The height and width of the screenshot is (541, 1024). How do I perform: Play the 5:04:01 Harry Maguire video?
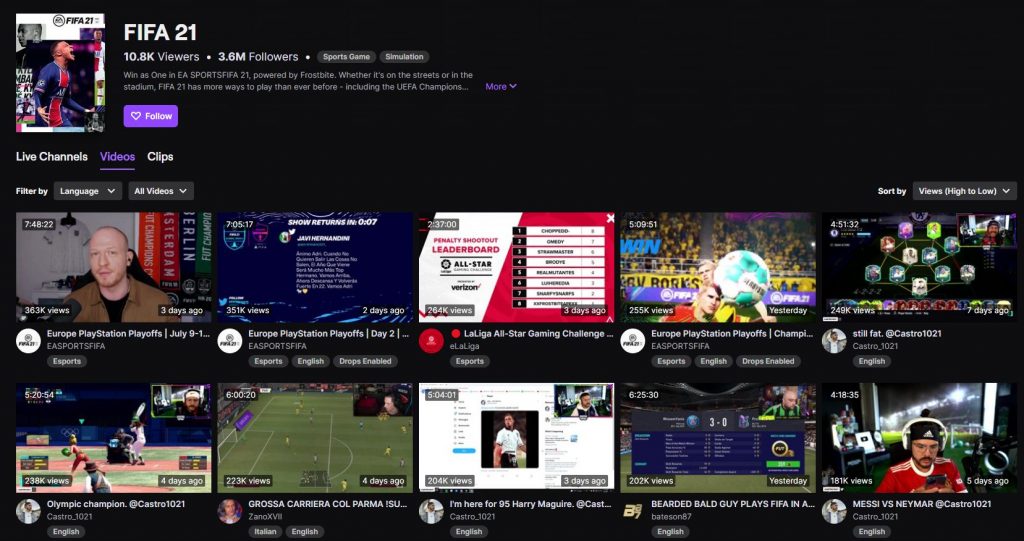click(517, 438)
